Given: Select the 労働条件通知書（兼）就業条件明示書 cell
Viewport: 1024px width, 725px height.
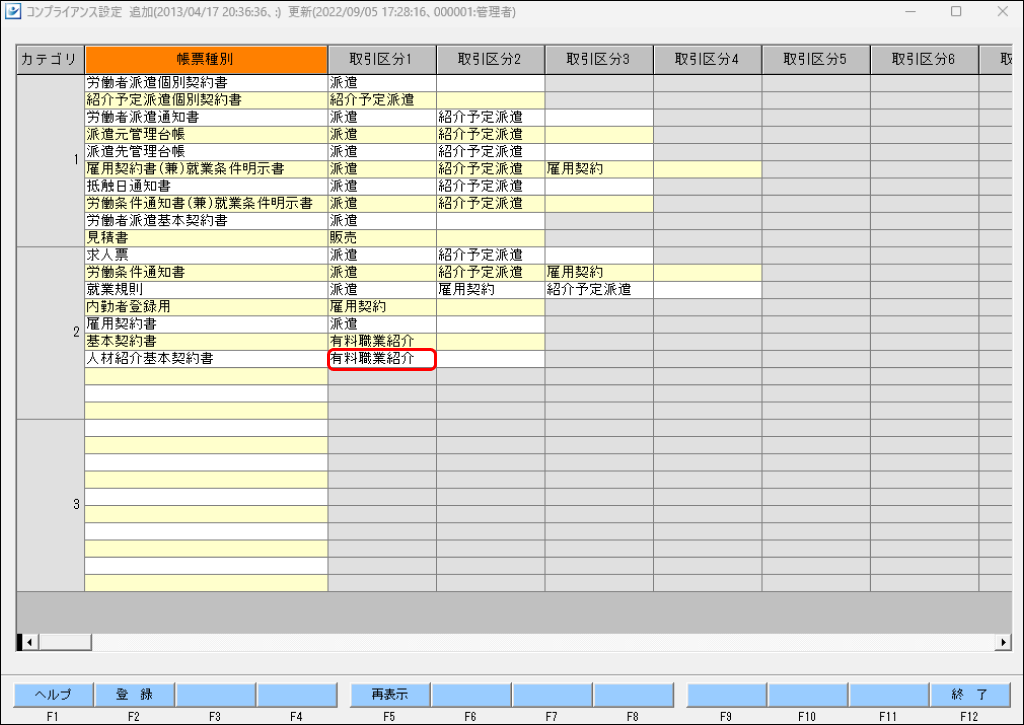Looking at the screenshot, I should tap(206, 204).
